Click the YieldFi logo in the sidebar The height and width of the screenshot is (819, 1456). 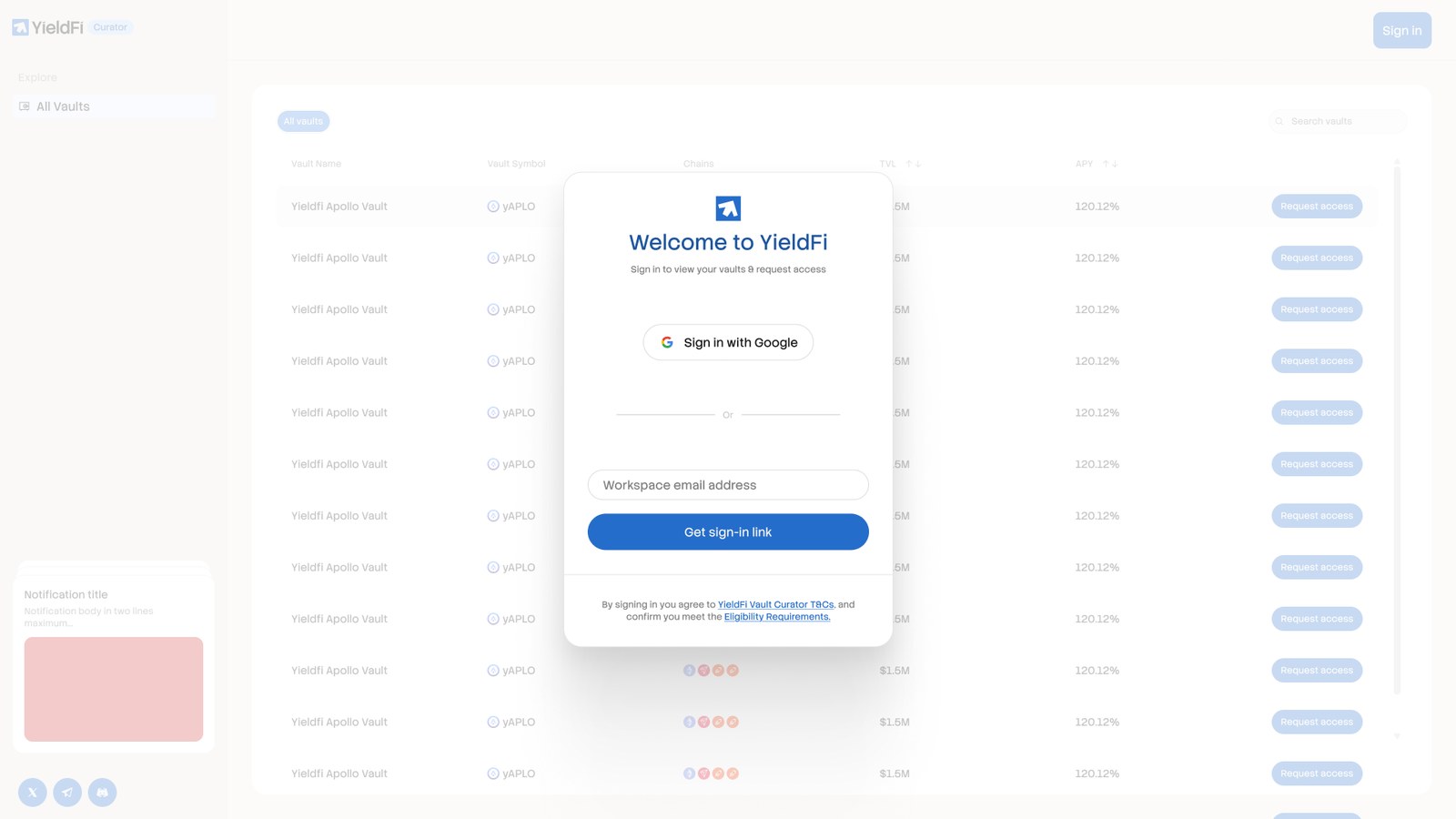(47, 27)
